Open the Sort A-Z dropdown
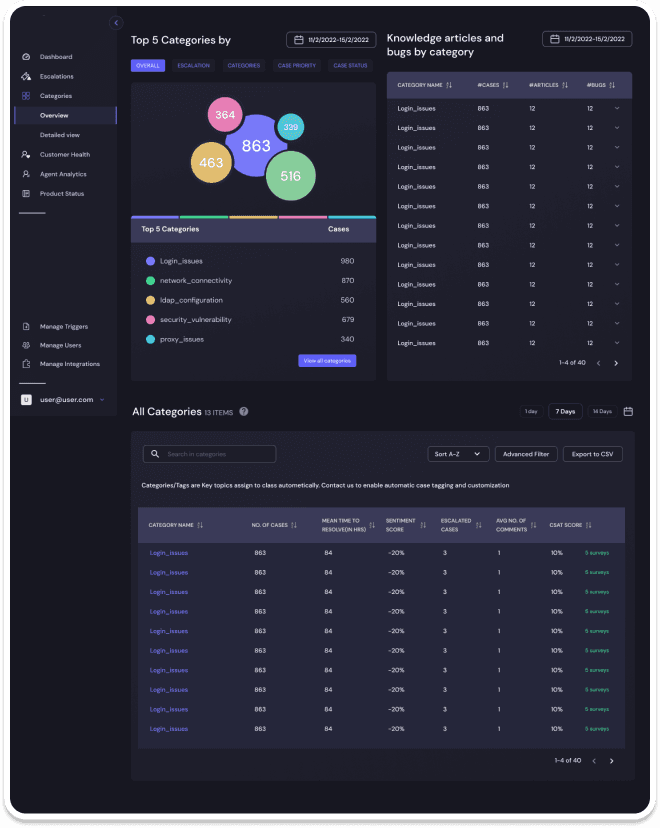Viewport: 660px width, 828px height. point(458,454)
